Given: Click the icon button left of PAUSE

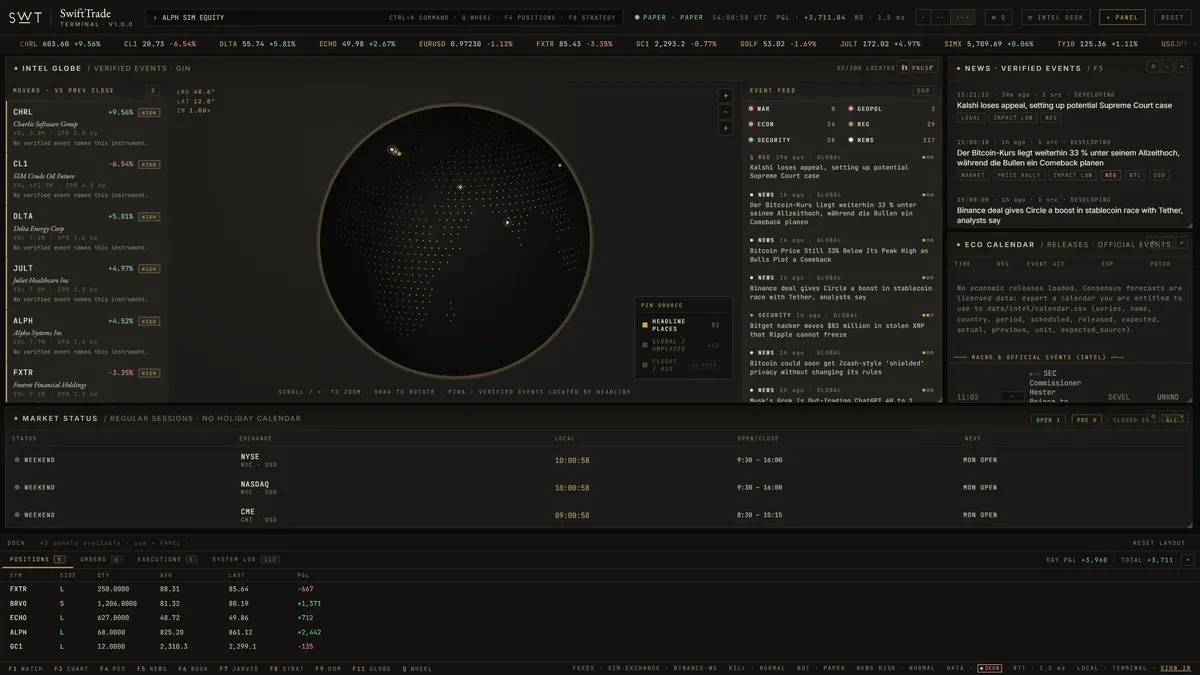Looking at the screenshot, I should coord(904,68).
